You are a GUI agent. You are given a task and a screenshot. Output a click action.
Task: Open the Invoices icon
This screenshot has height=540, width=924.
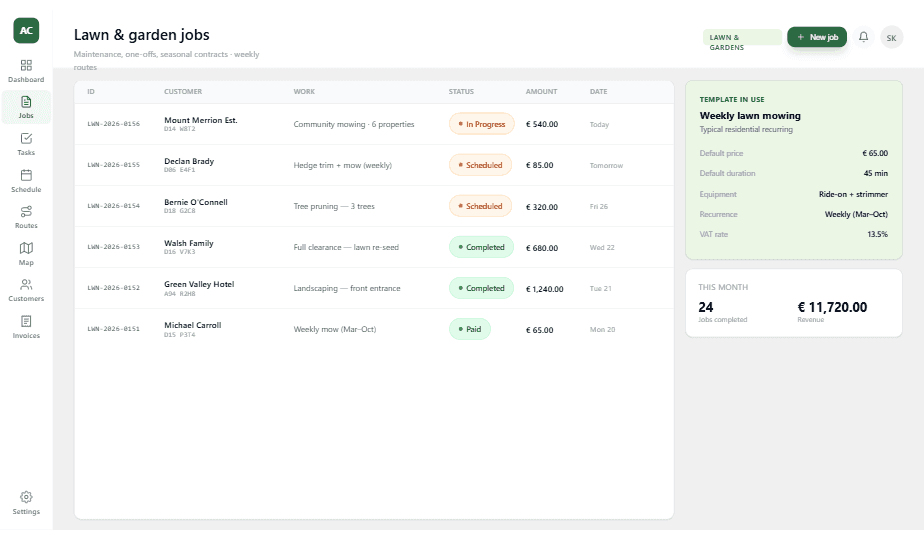point(26,321)
